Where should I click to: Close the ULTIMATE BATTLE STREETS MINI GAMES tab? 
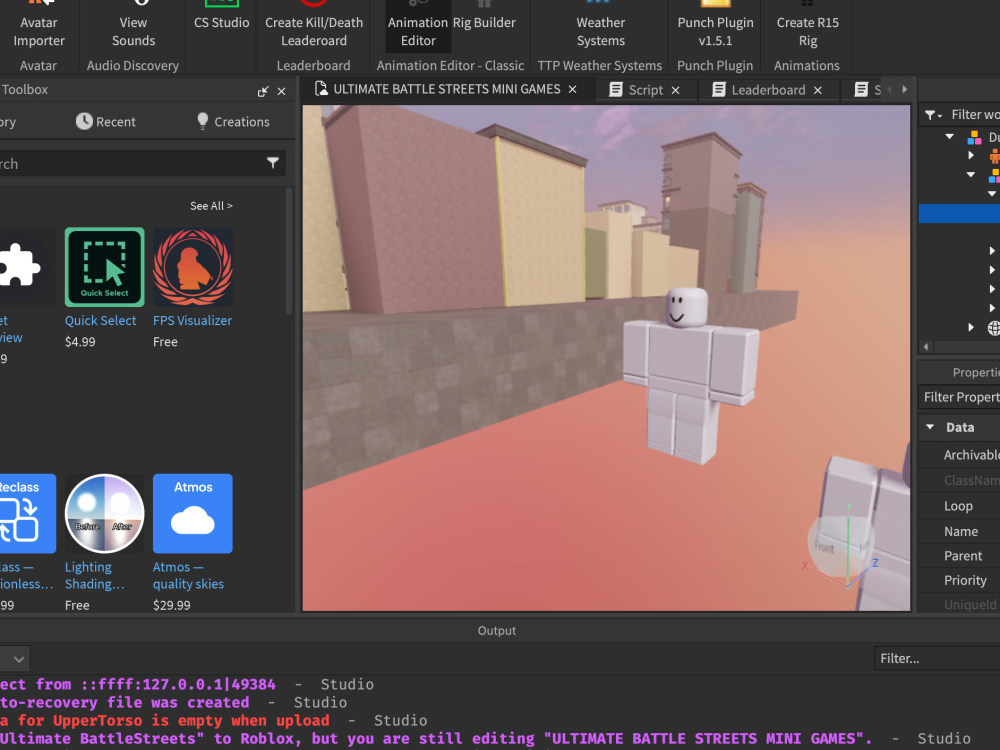click(x=573, y=90)
